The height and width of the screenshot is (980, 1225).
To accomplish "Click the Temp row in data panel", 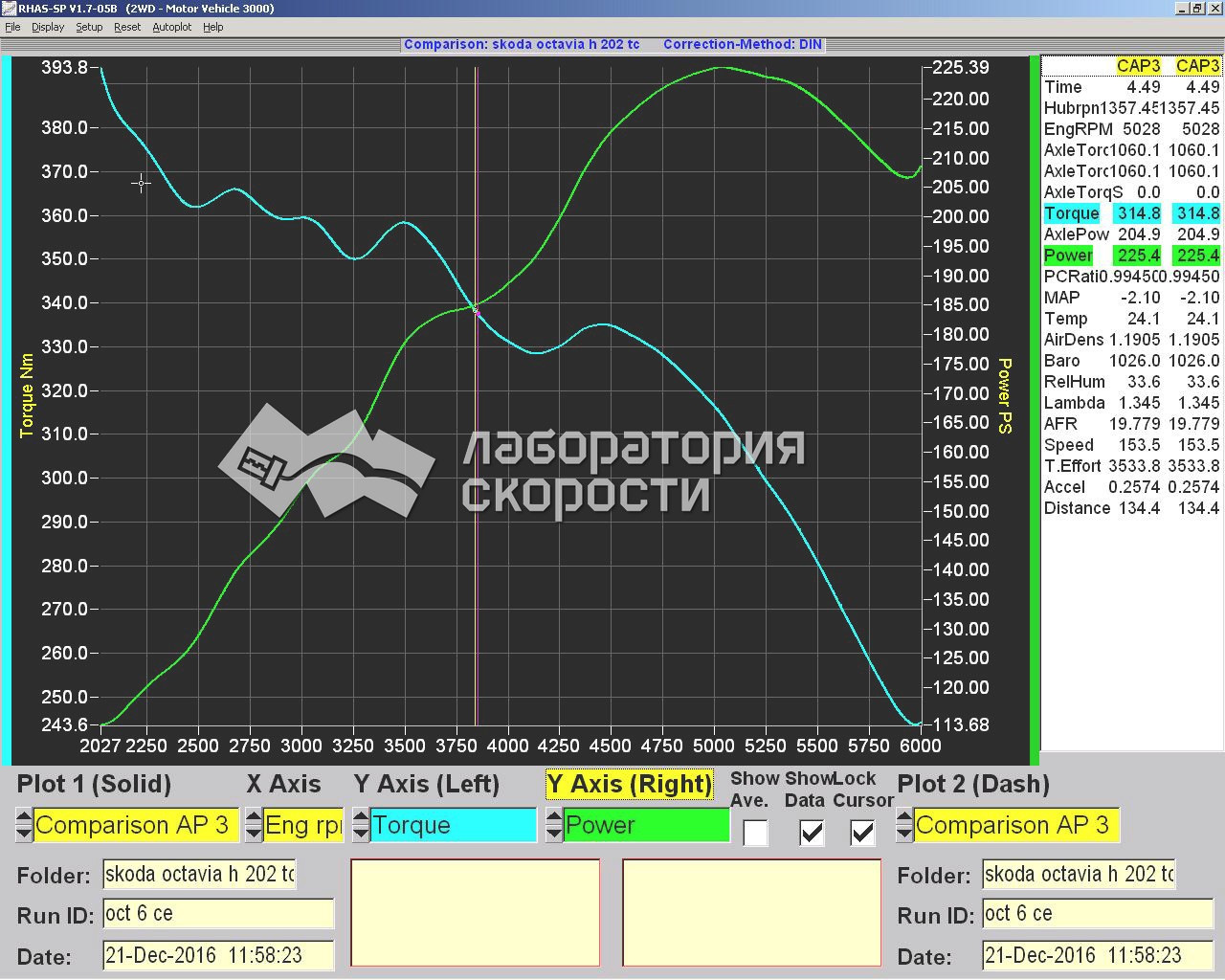I will tap(1131, 319).
